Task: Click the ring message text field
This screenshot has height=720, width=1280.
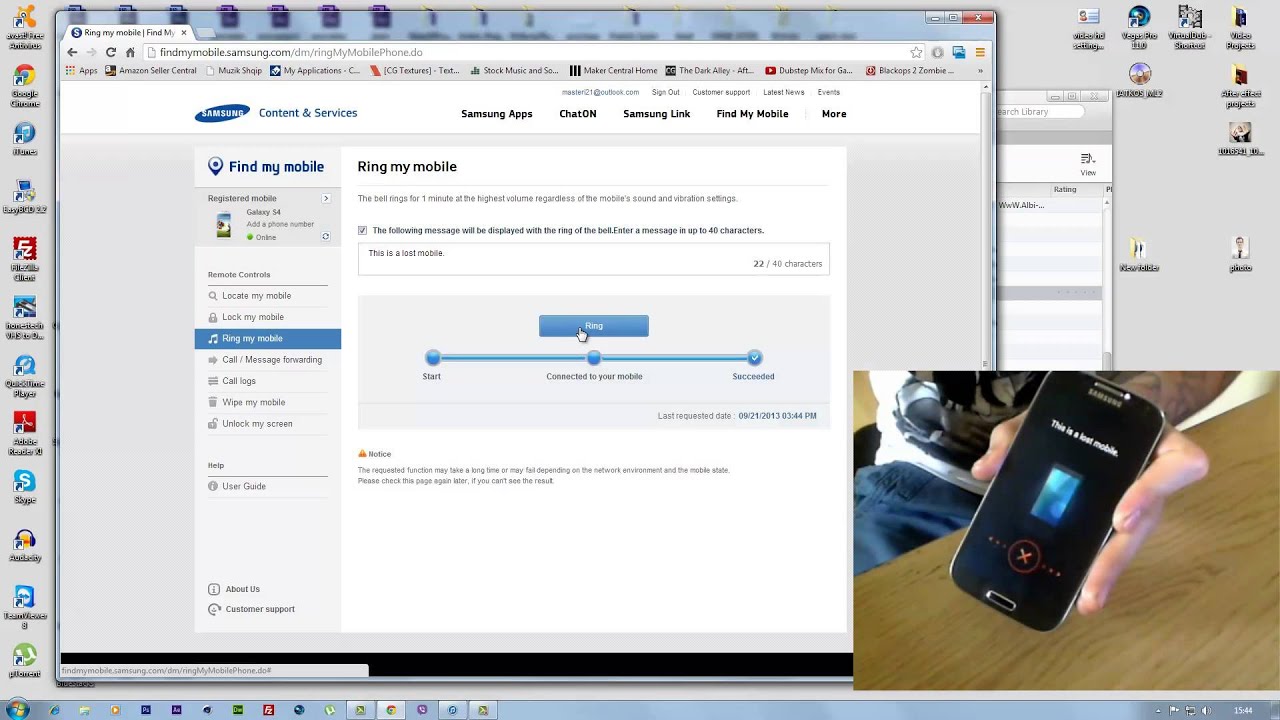Action: click(593, 259)
